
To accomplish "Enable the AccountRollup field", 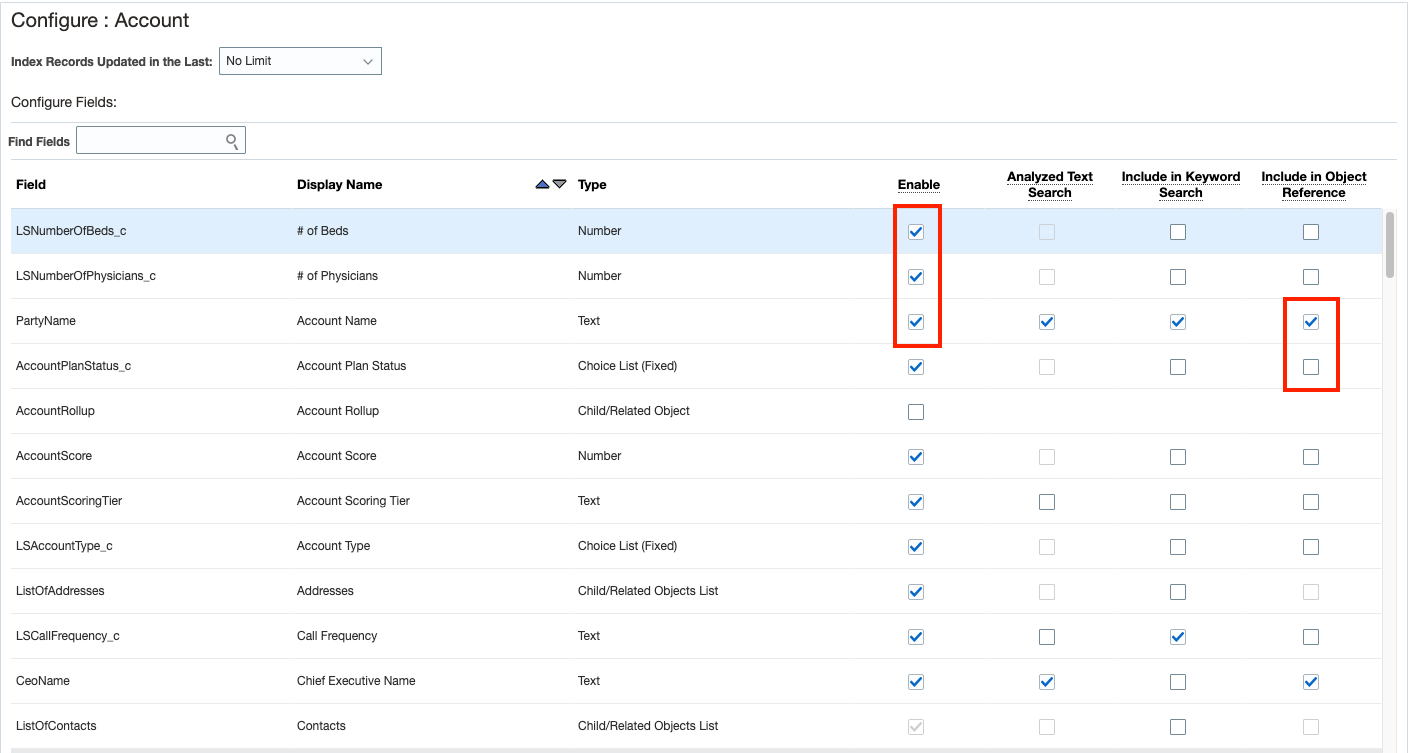I will pyautogui.click(x=915, y=411).
